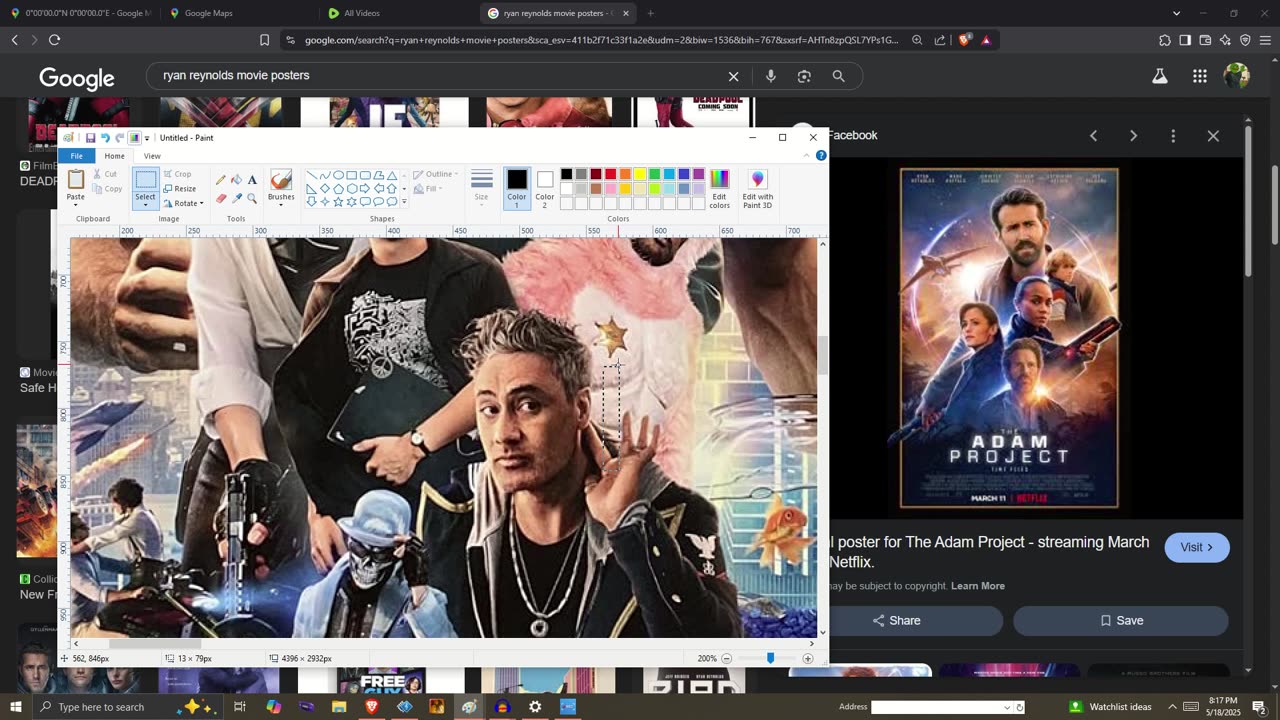This screenshot has width=1280, height=720.
Task: Choose the Line shape in Shapes gallery
Action: [312, 175]
